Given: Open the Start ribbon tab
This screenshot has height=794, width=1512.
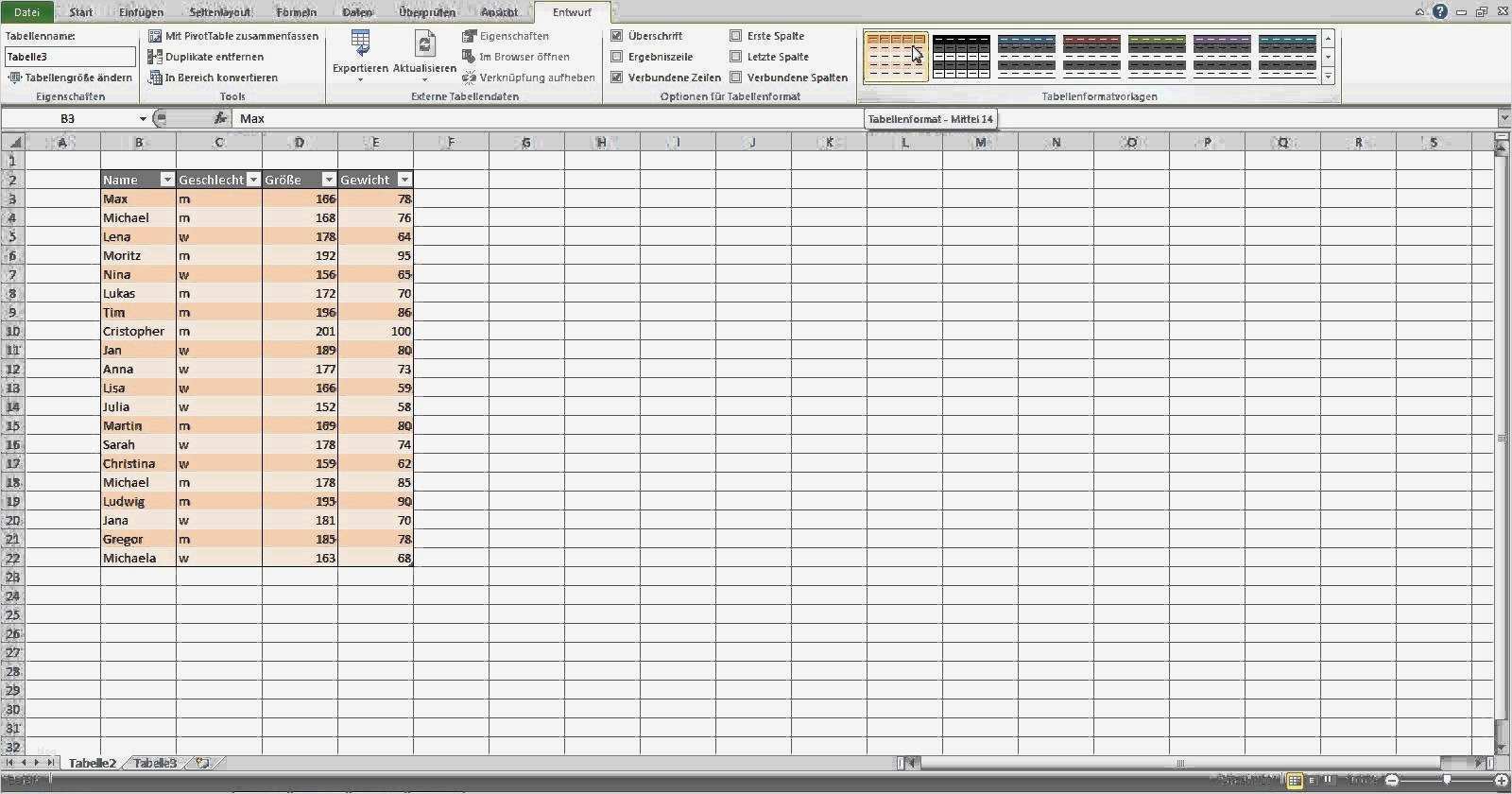Looking at the screenshot, I should (81, 12).
